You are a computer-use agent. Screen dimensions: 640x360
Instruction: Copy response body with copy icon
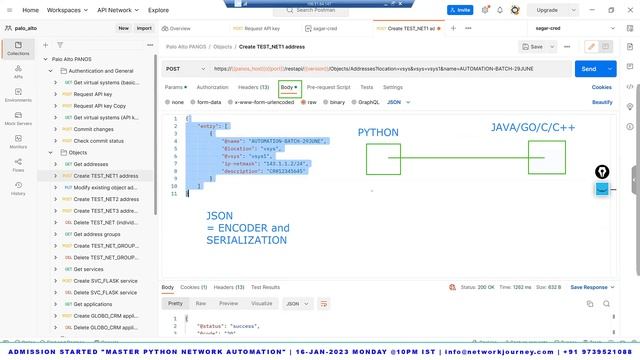tap(590, 304)
